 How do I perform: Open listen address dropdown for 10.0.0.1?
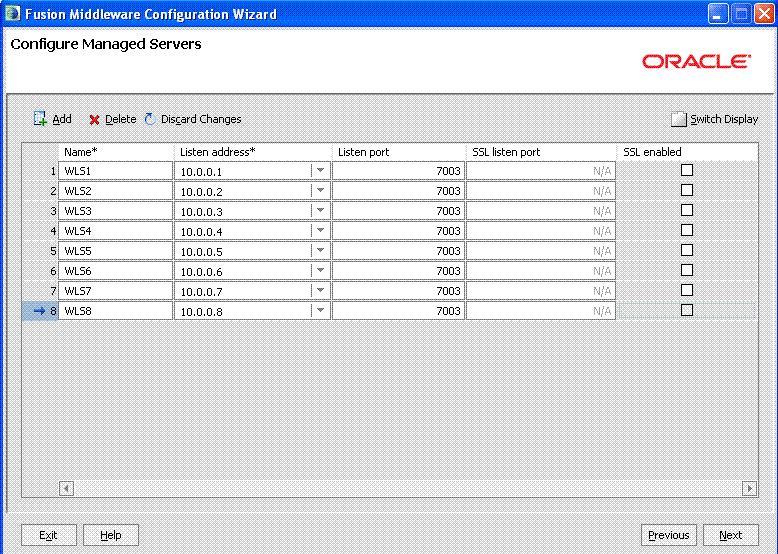click(x=321, y=171)
